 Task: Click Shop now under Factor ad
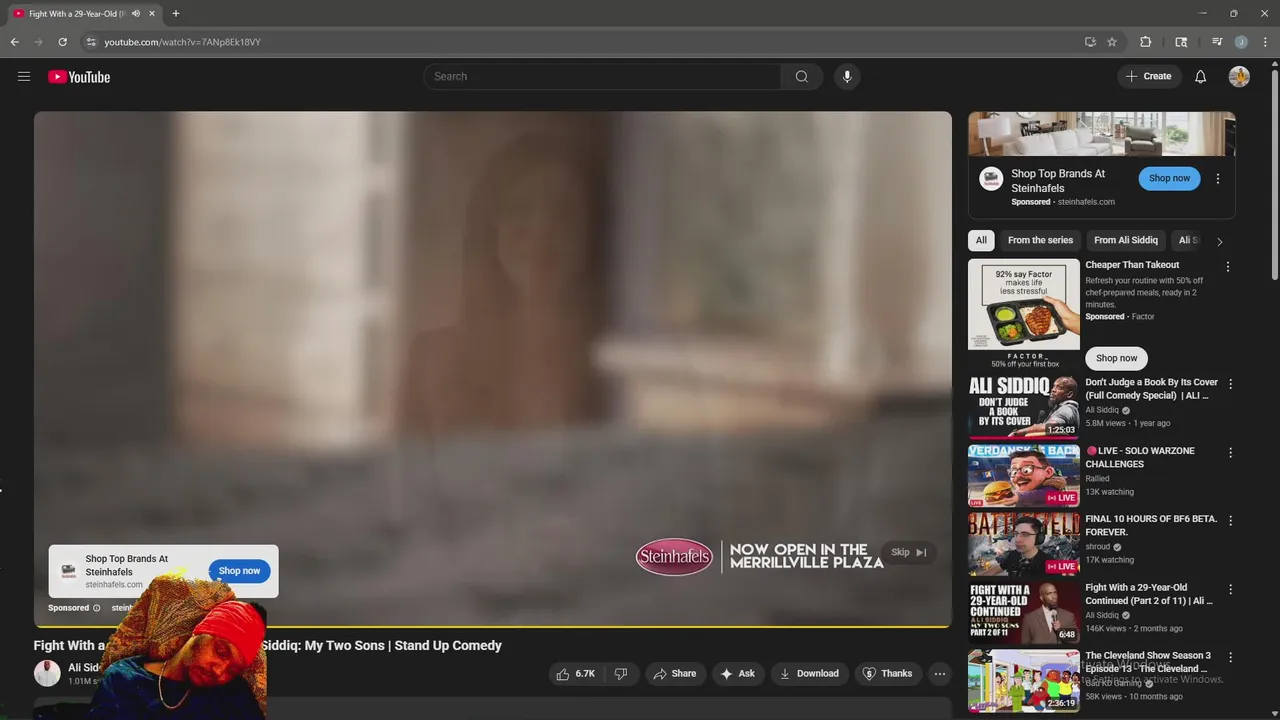click(x=1116, y=358)
